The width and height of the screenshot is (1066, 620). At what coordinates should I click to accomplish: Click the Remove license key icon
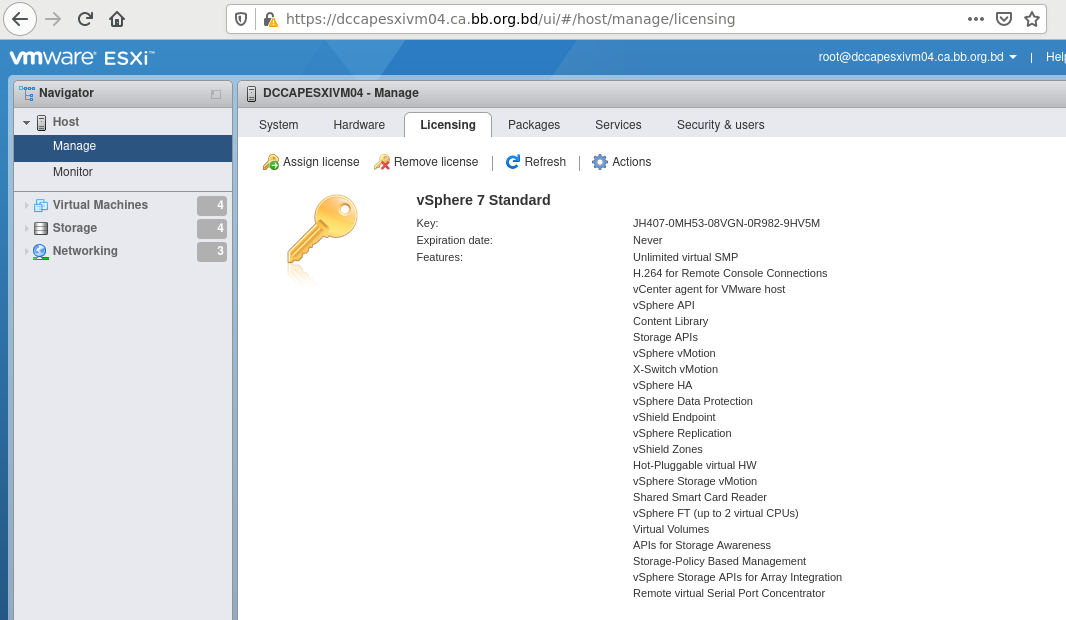(382, 162)
